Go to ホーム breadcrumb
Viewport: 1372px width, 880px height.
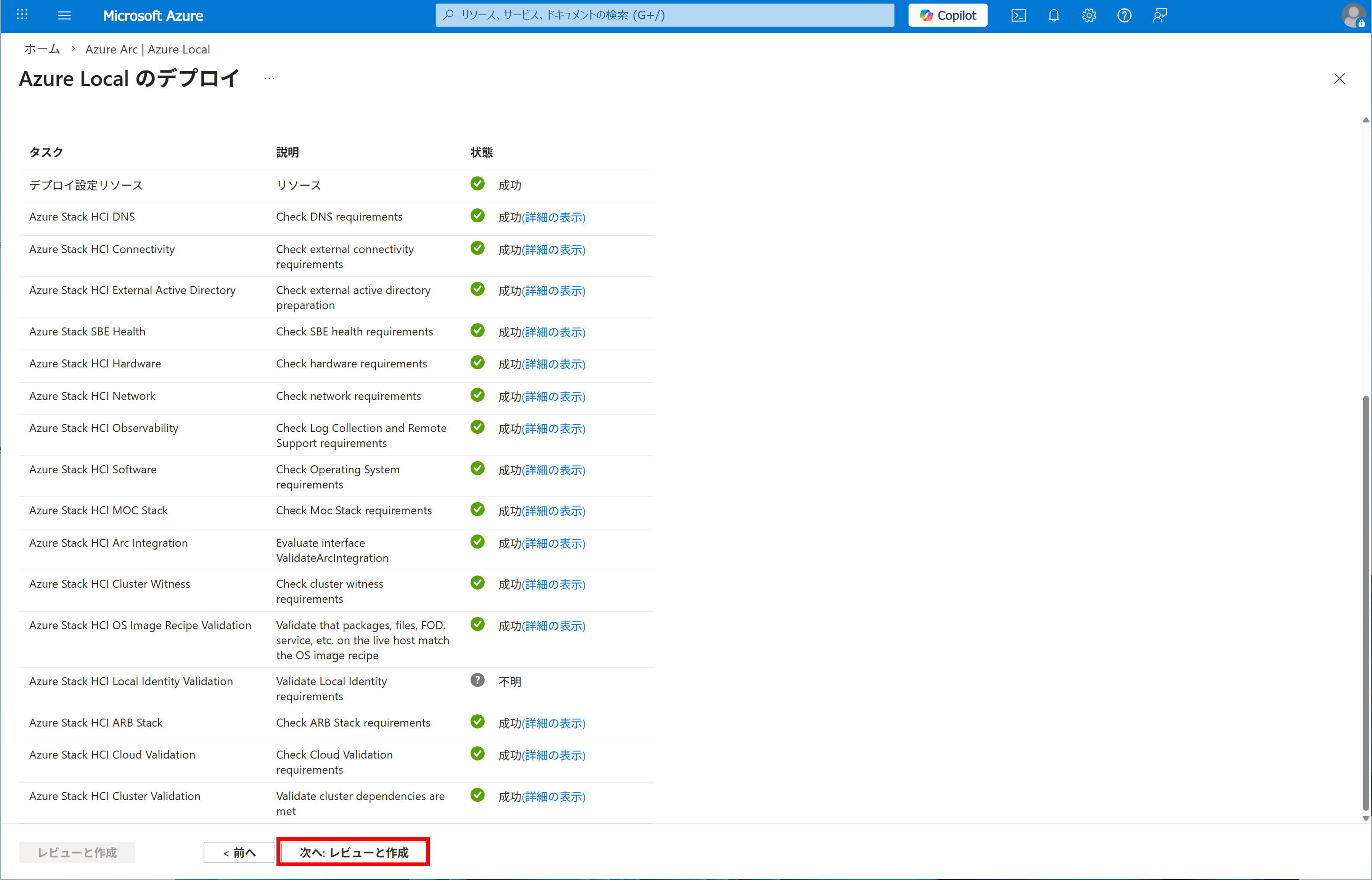tap(42, 49)
